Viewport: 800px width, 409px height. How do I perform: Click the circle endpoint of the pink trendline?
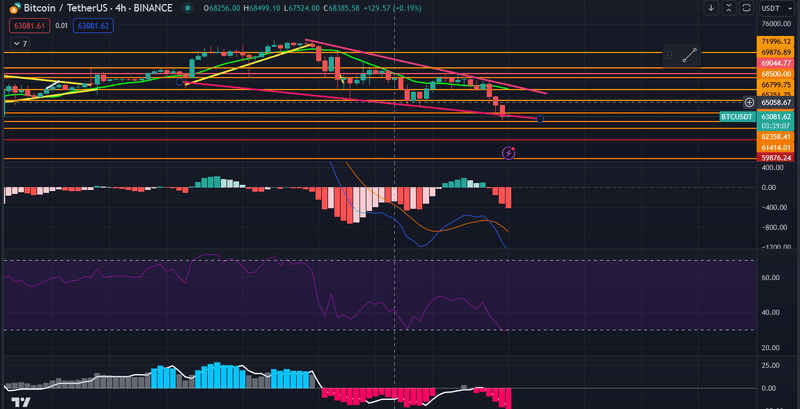point(540,119)
